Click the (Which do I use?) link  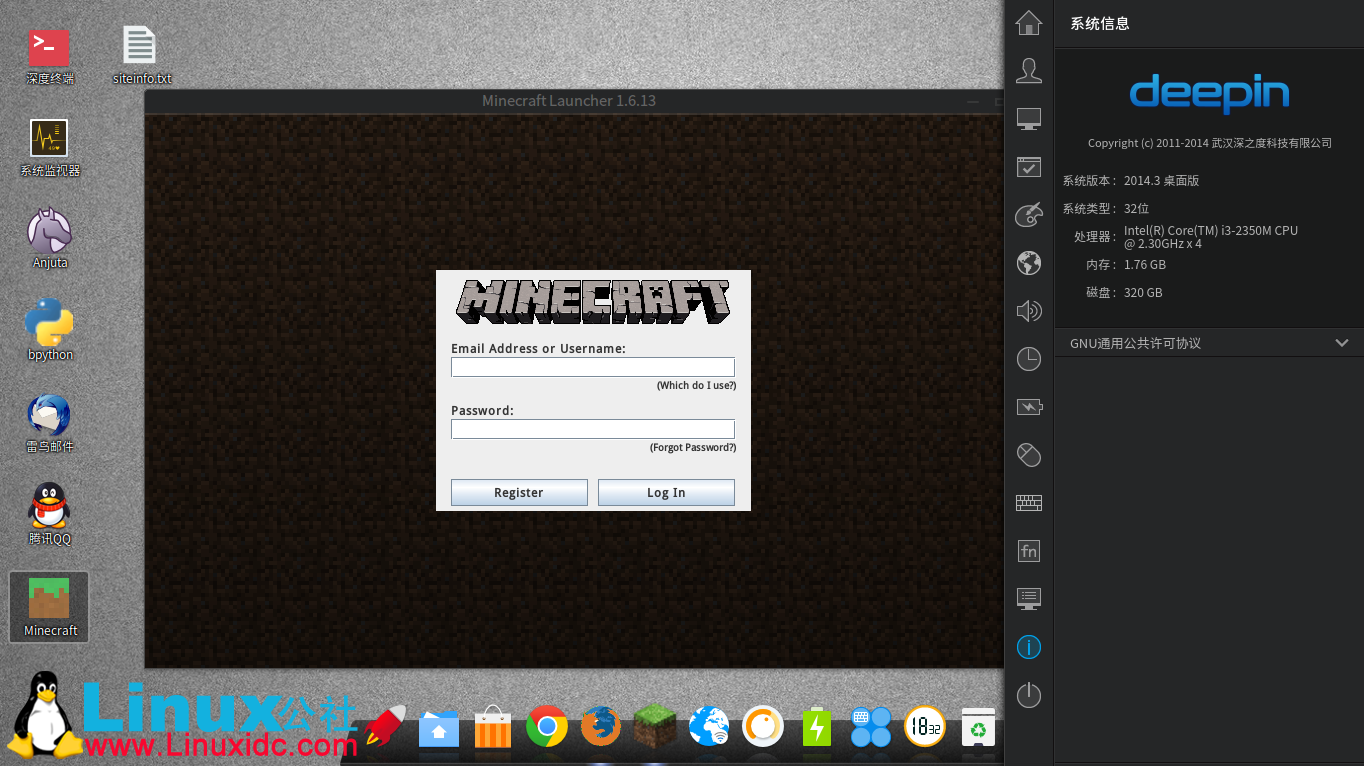(696, 386)
